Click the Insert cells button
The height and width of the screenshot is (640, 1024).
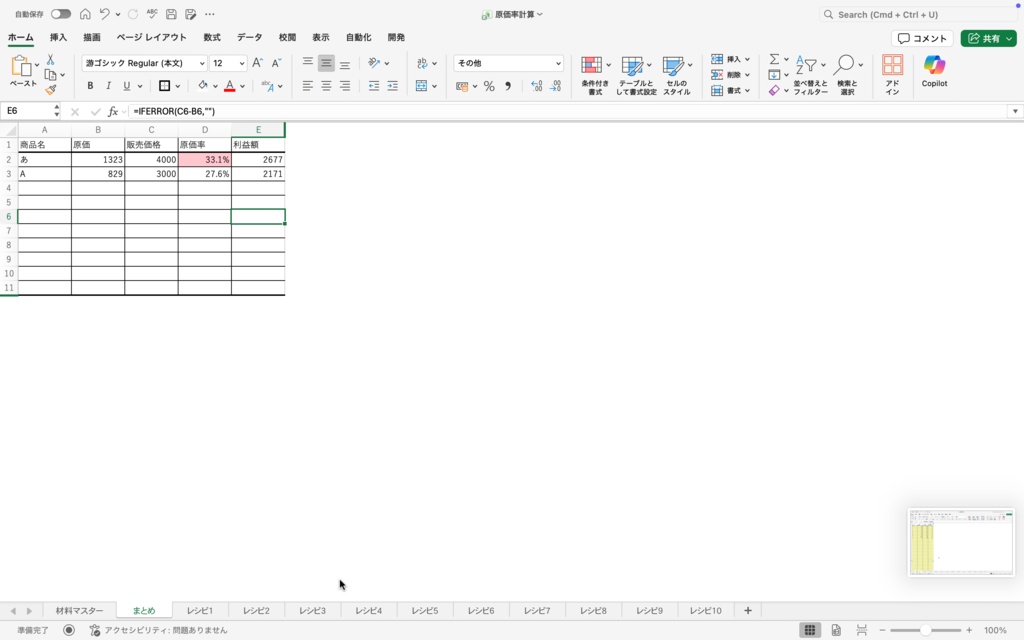tap(730, 59)
